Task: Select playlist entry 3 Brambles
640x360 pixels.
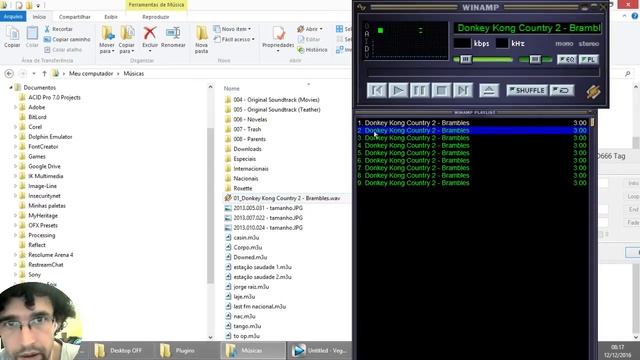Action: [472, 138]
